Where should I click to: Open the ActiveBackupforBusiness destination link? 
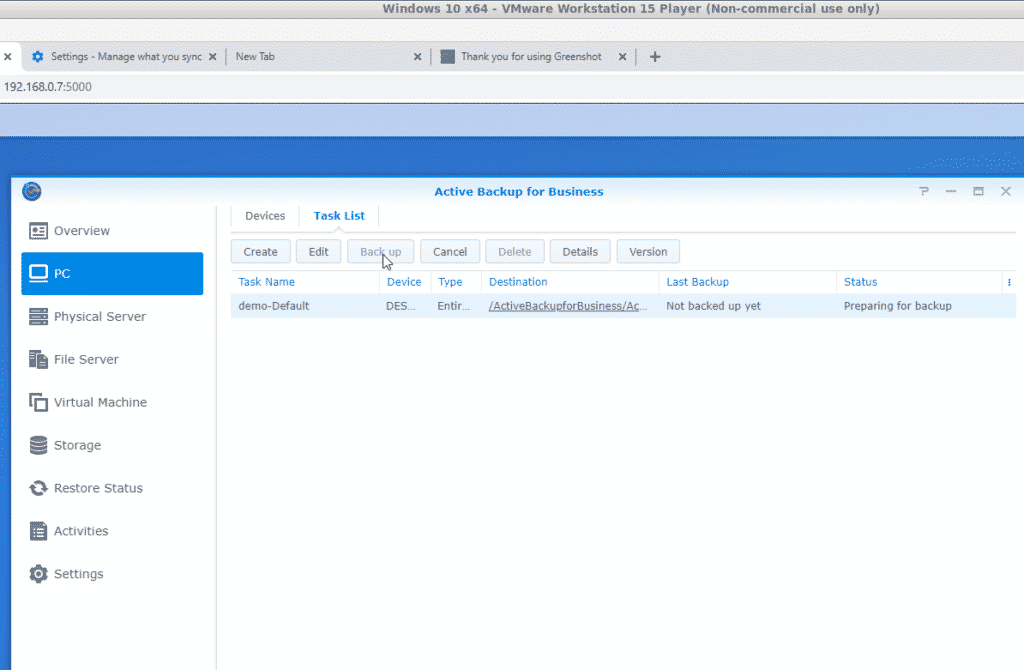pyautogui.click(x=568, y=306)
